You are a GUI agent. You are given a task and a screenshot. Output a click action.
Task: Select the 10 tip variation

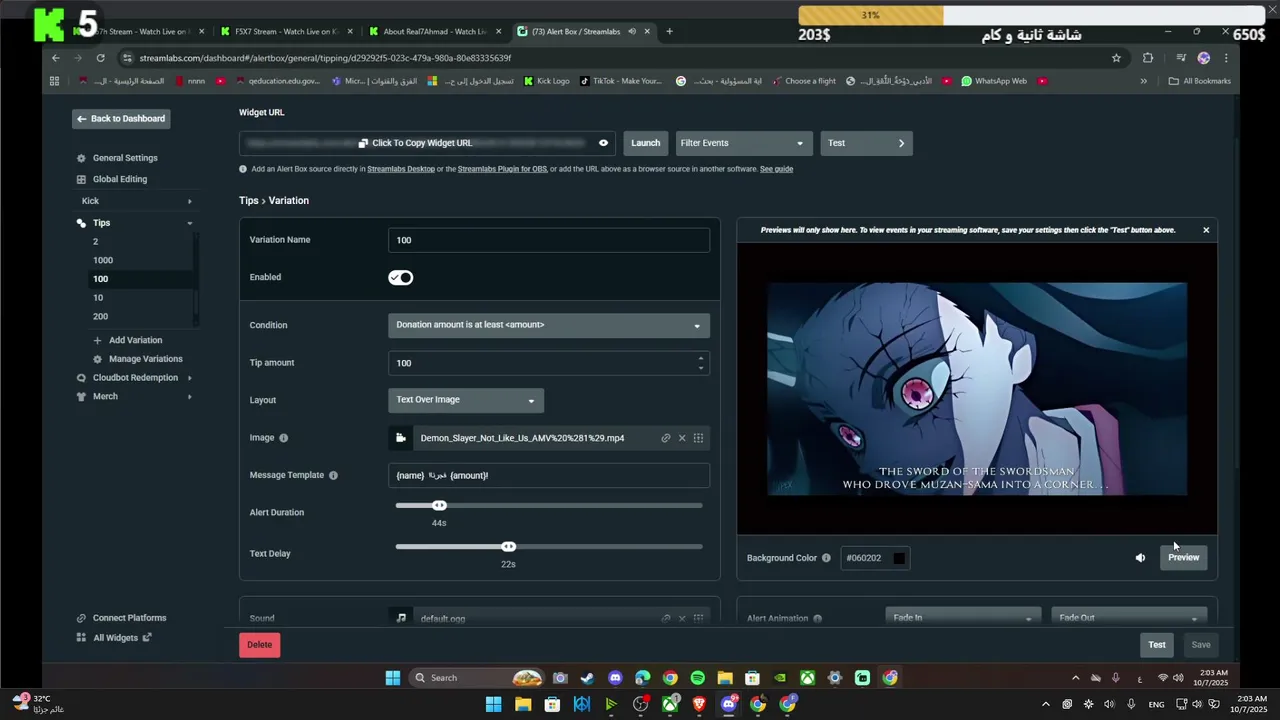click(x=98, y=298)
